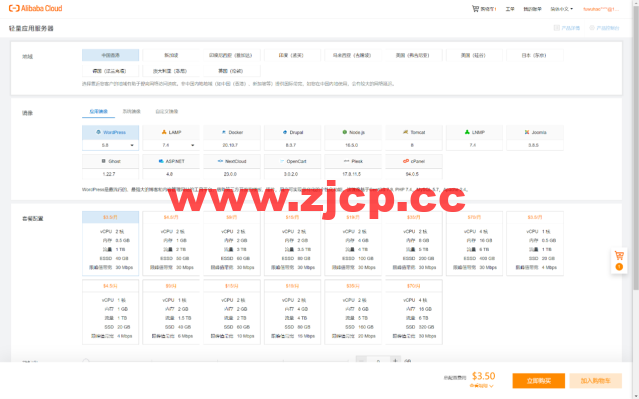This screenshot has width=639, height=399.
Task: Select the $35 plan with 20 Mbps bandwidth
Action: pos(353,312)
